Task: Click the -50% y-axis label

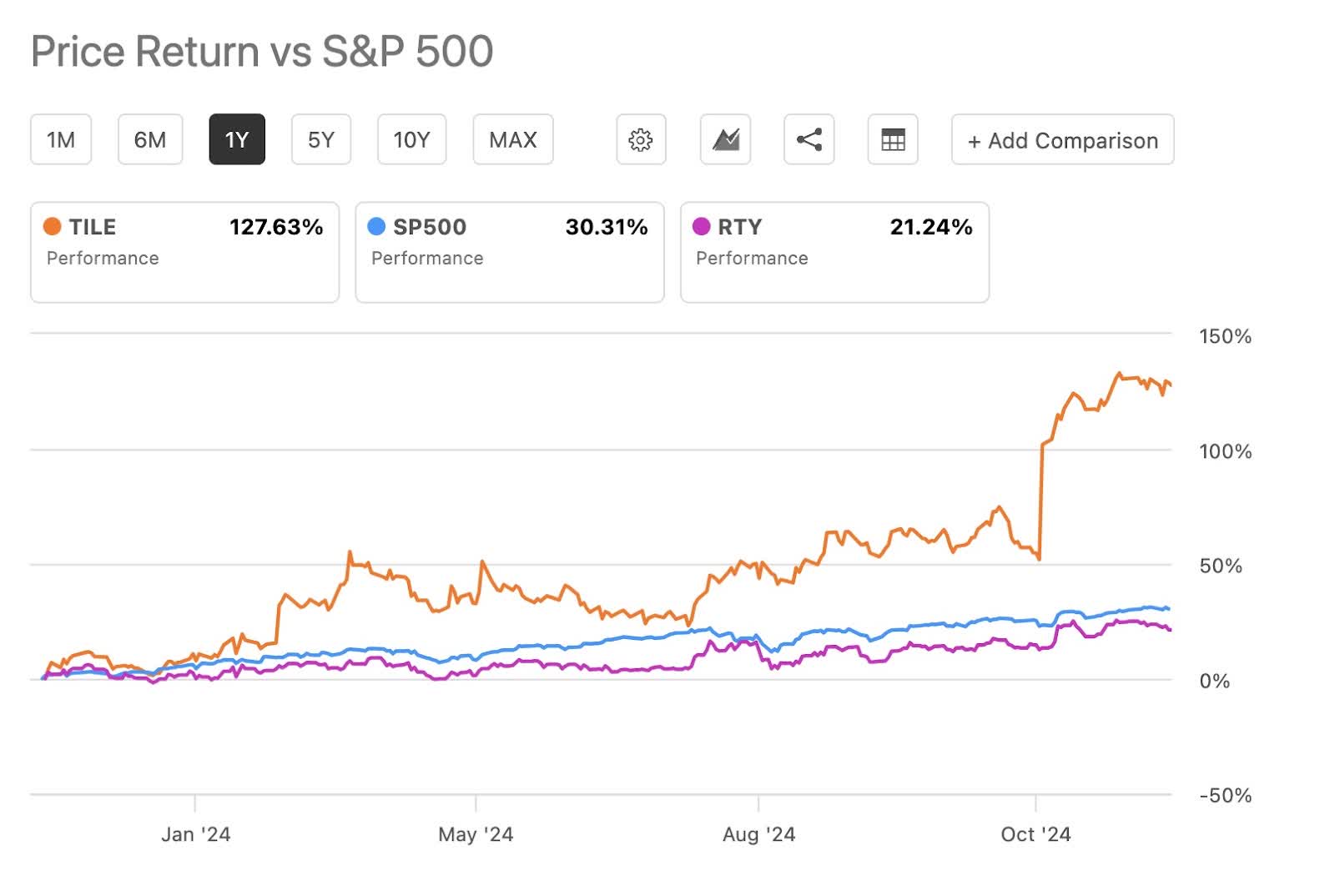Action: click(x=1225, y=795)
